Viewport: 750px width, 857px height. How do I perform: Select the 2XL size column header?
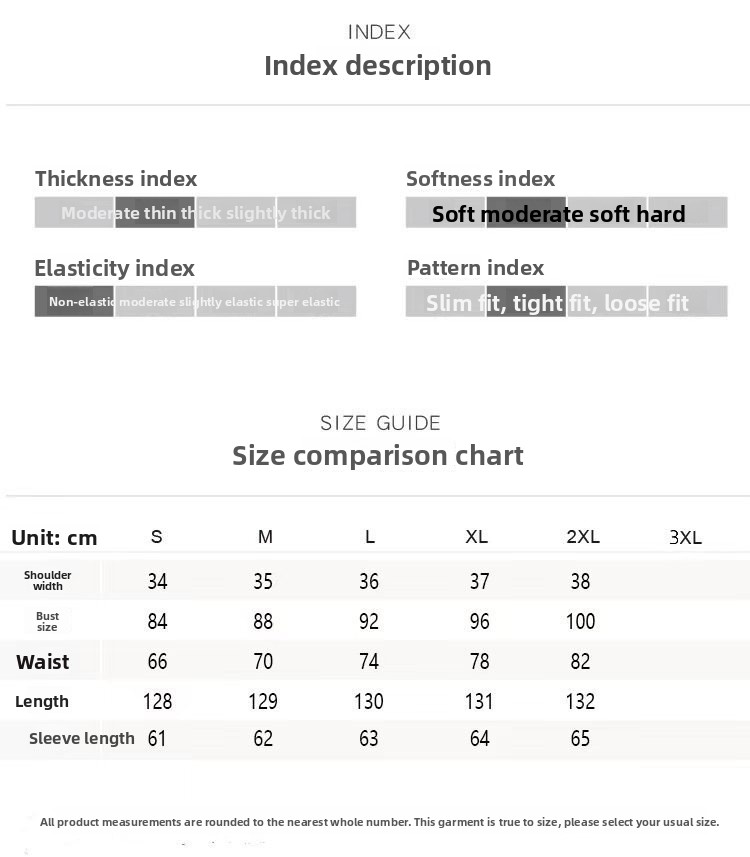583,537
